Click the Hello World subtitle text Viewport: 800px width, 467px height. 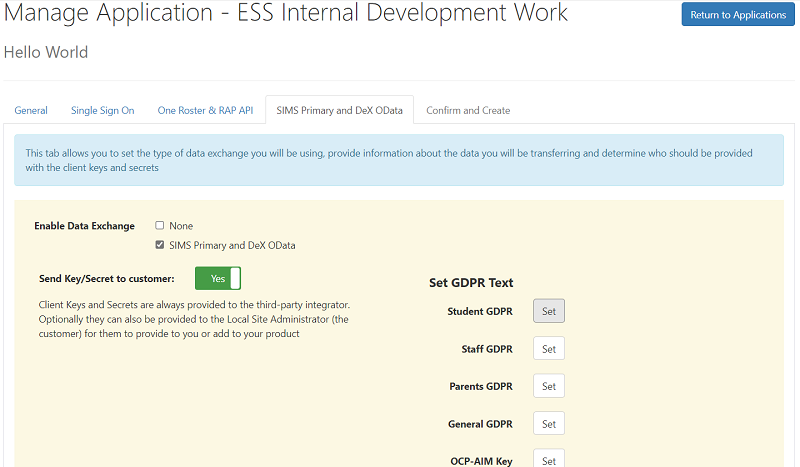(x=46, y=52)
